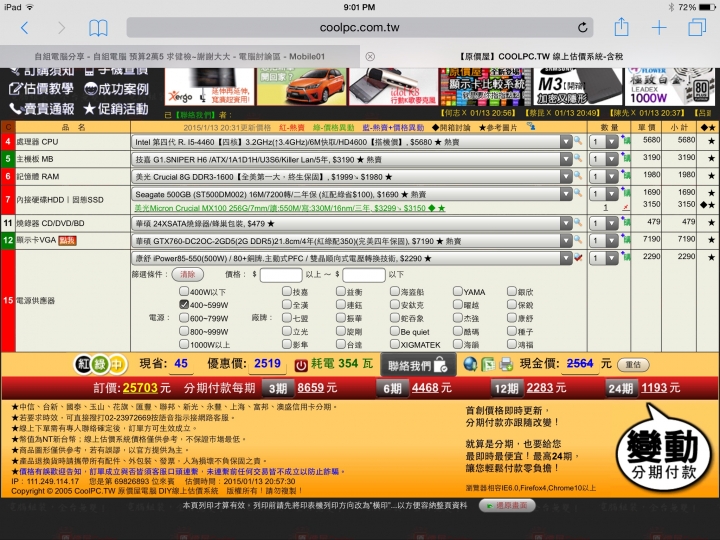Viewport: 720px width, 540px height.
Task: Open the CPU row quantity selector
Action: (x=605, y=142)
